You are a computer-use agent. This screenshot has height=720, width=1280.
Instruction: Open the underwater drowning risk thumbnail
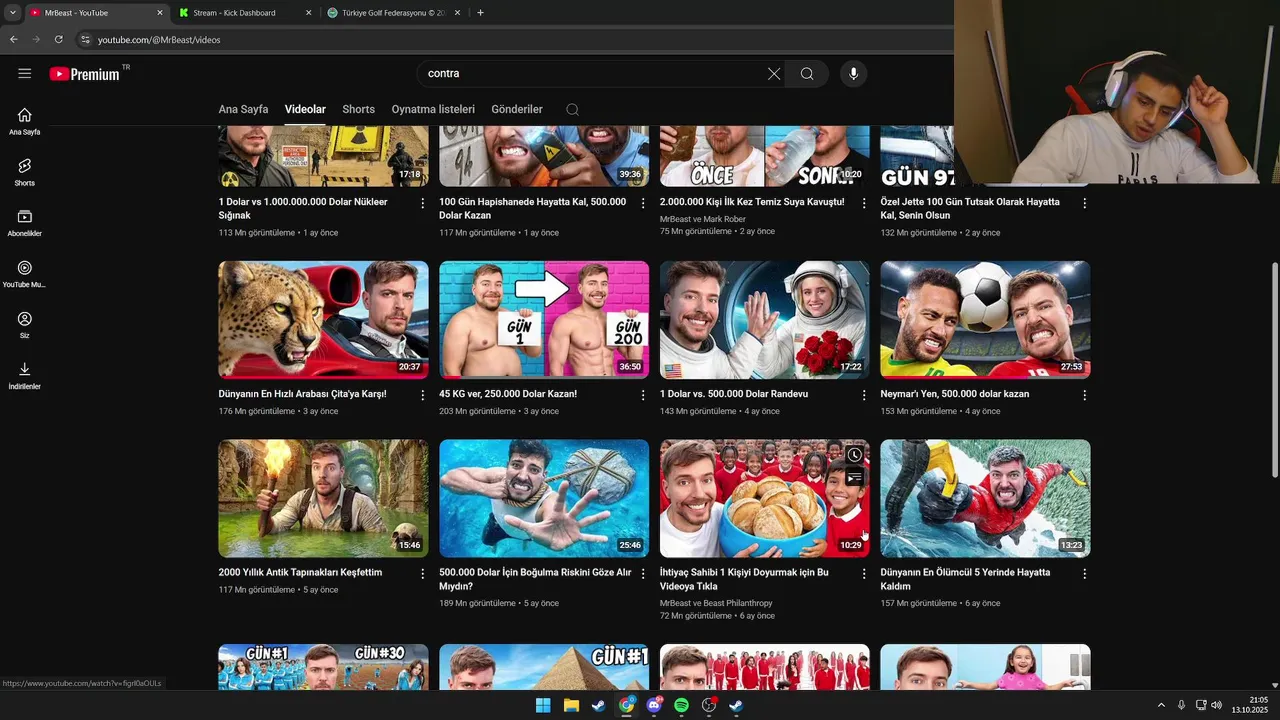coord(544,498)
